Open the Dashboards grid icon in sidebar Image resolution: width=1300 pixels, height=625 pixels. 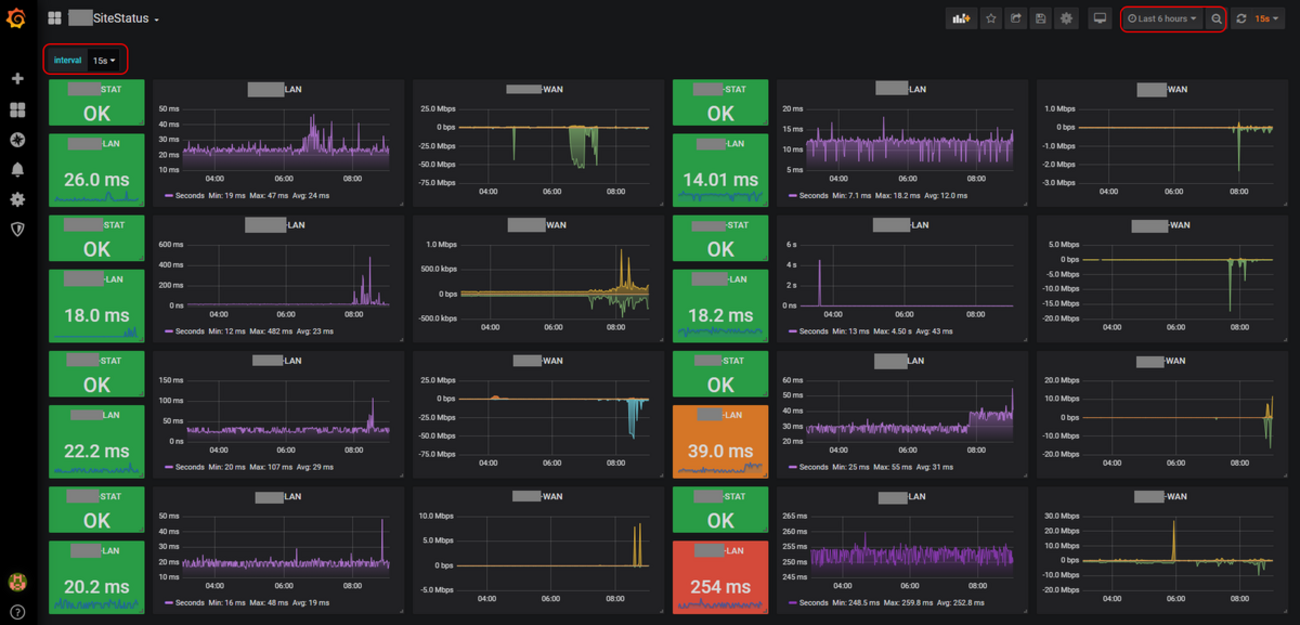[x=17, y=110]
